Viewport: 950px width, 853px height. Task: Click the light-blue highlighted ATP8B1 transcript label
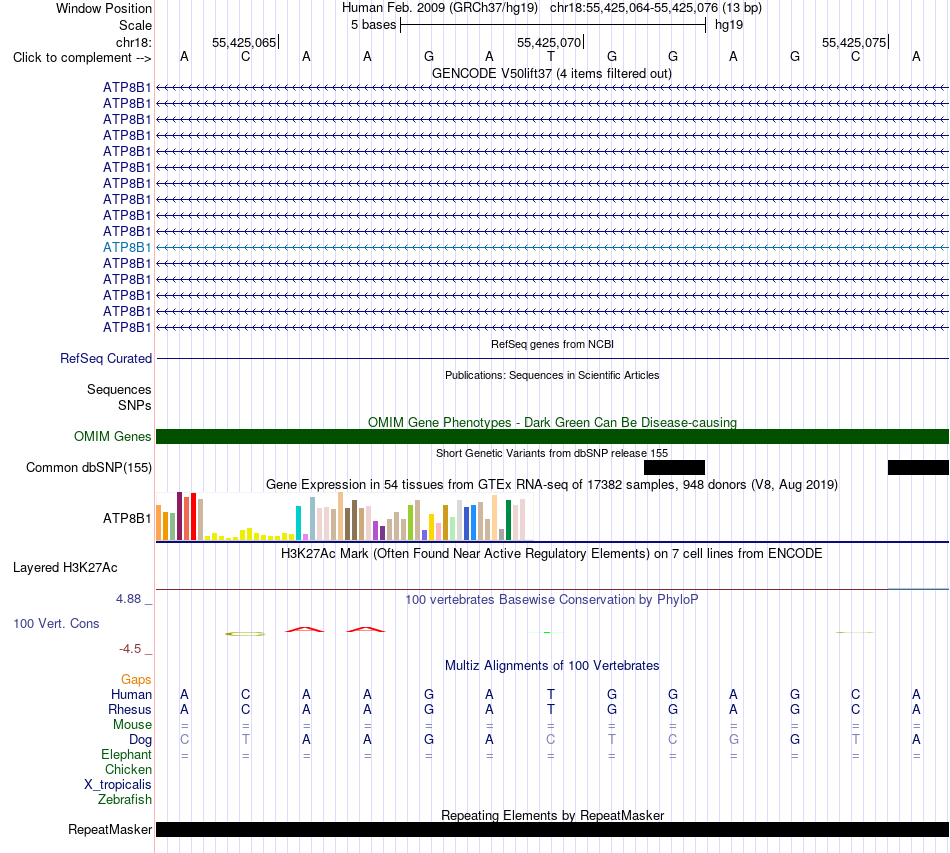point(127,247)
